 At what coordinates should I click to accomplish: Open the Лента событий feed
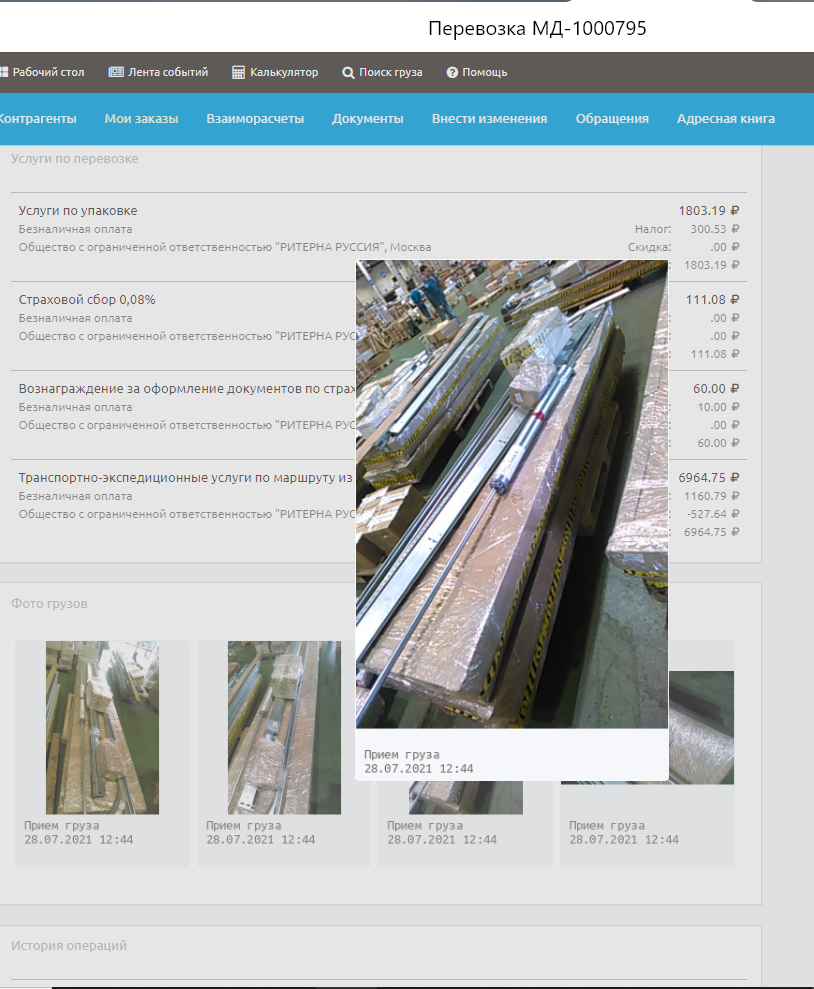coord(158,72)
